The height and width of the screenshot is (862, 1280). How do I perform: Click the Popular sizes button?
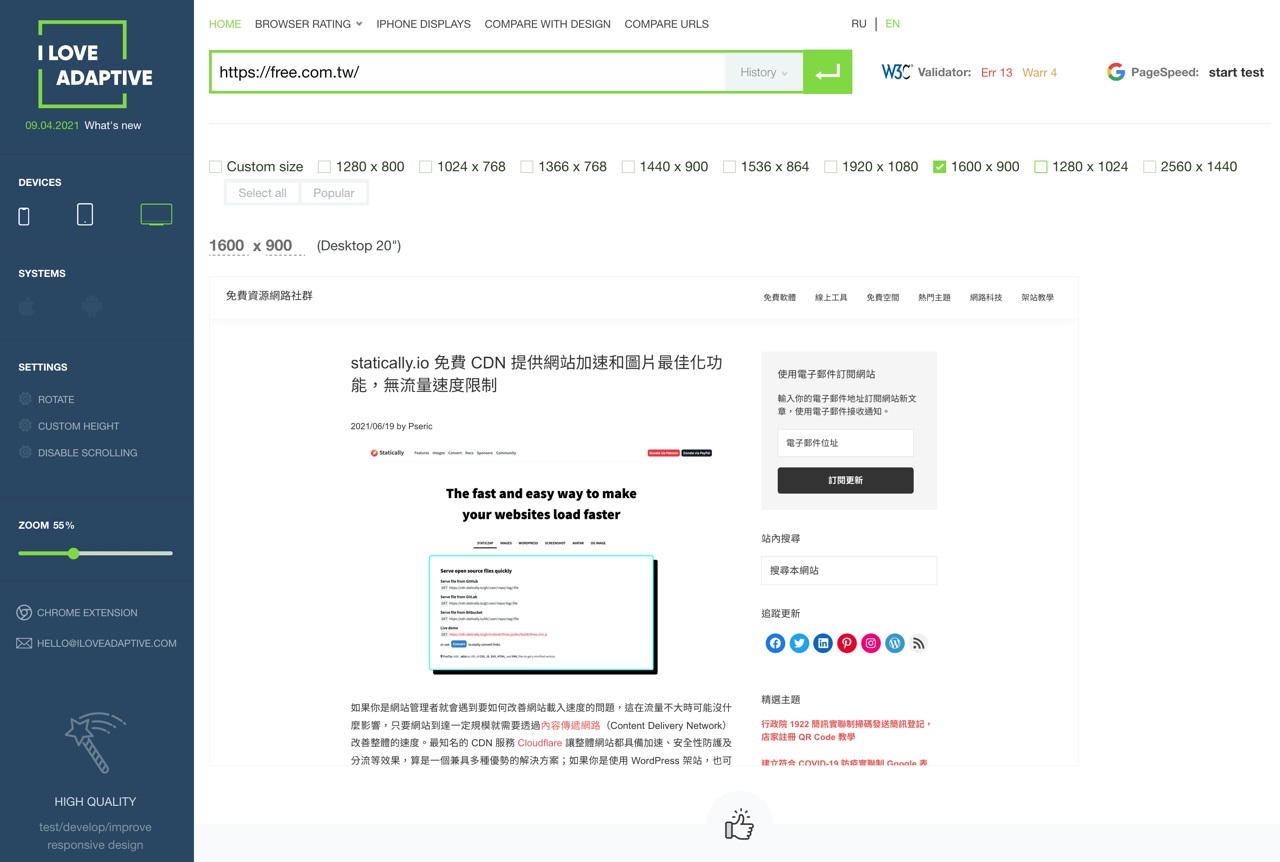334,193
